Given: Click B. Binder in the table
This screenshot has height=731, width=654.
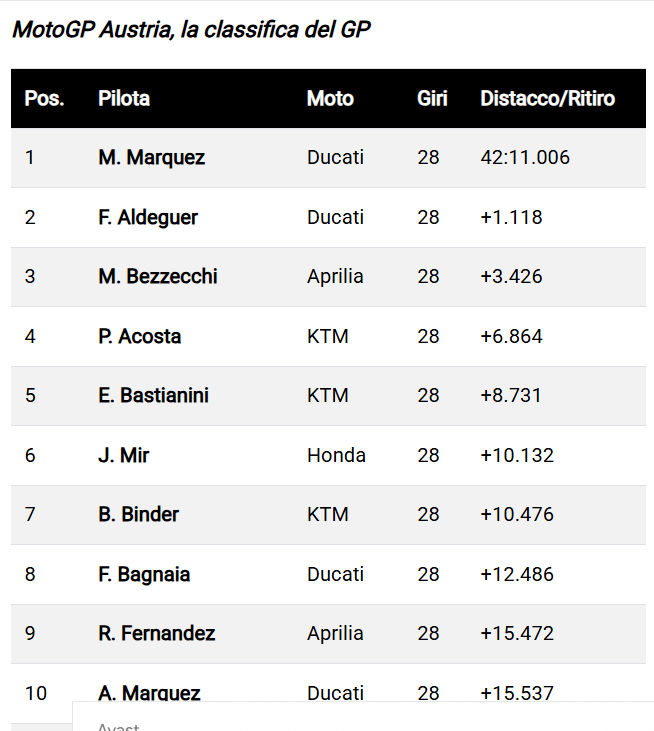Looking at the screenshot, I should (138, 514).
